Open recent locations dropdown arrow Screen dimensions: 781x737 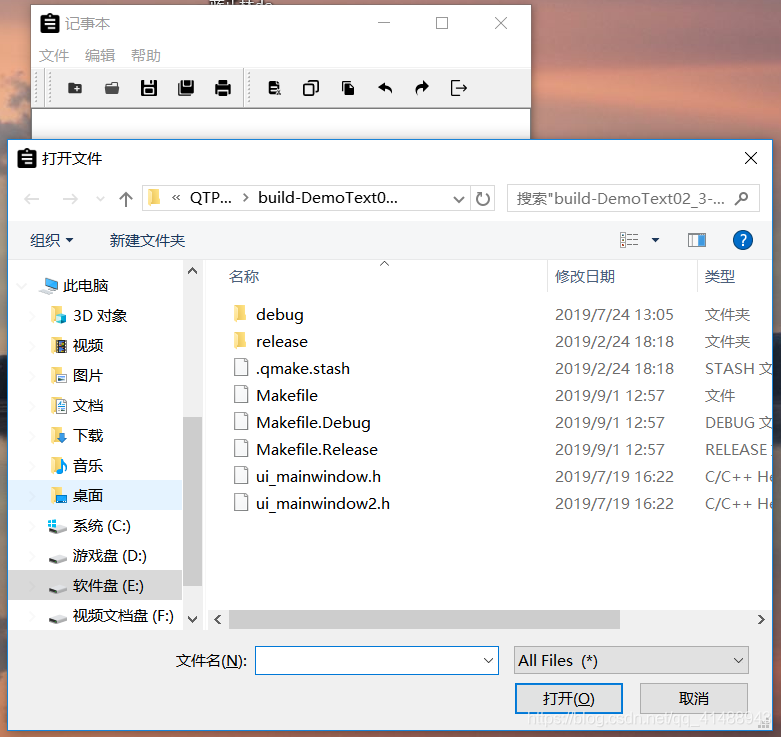[100, 200]
